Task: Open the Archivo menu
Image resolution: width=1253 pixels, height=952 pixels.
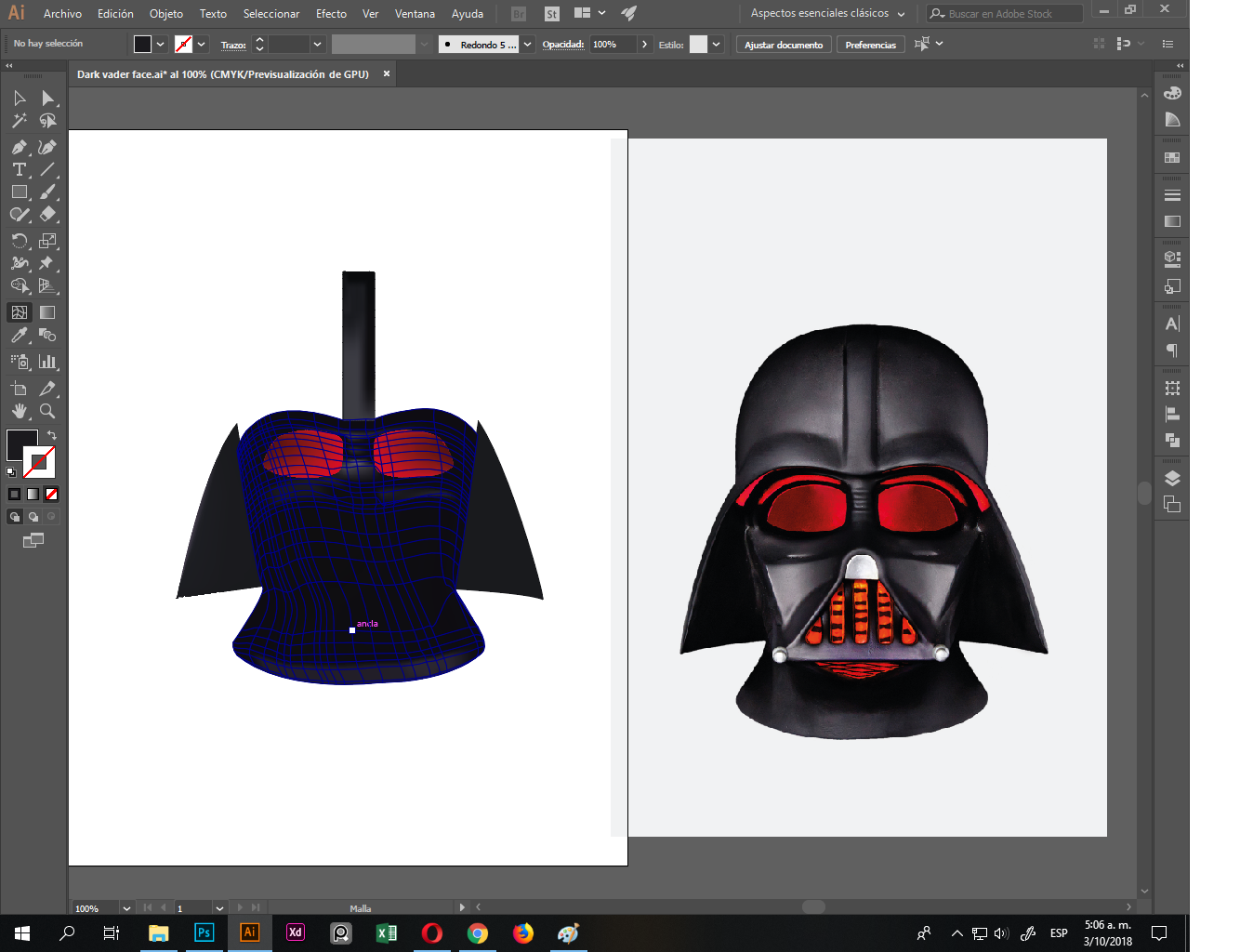Action: [62, 13]
